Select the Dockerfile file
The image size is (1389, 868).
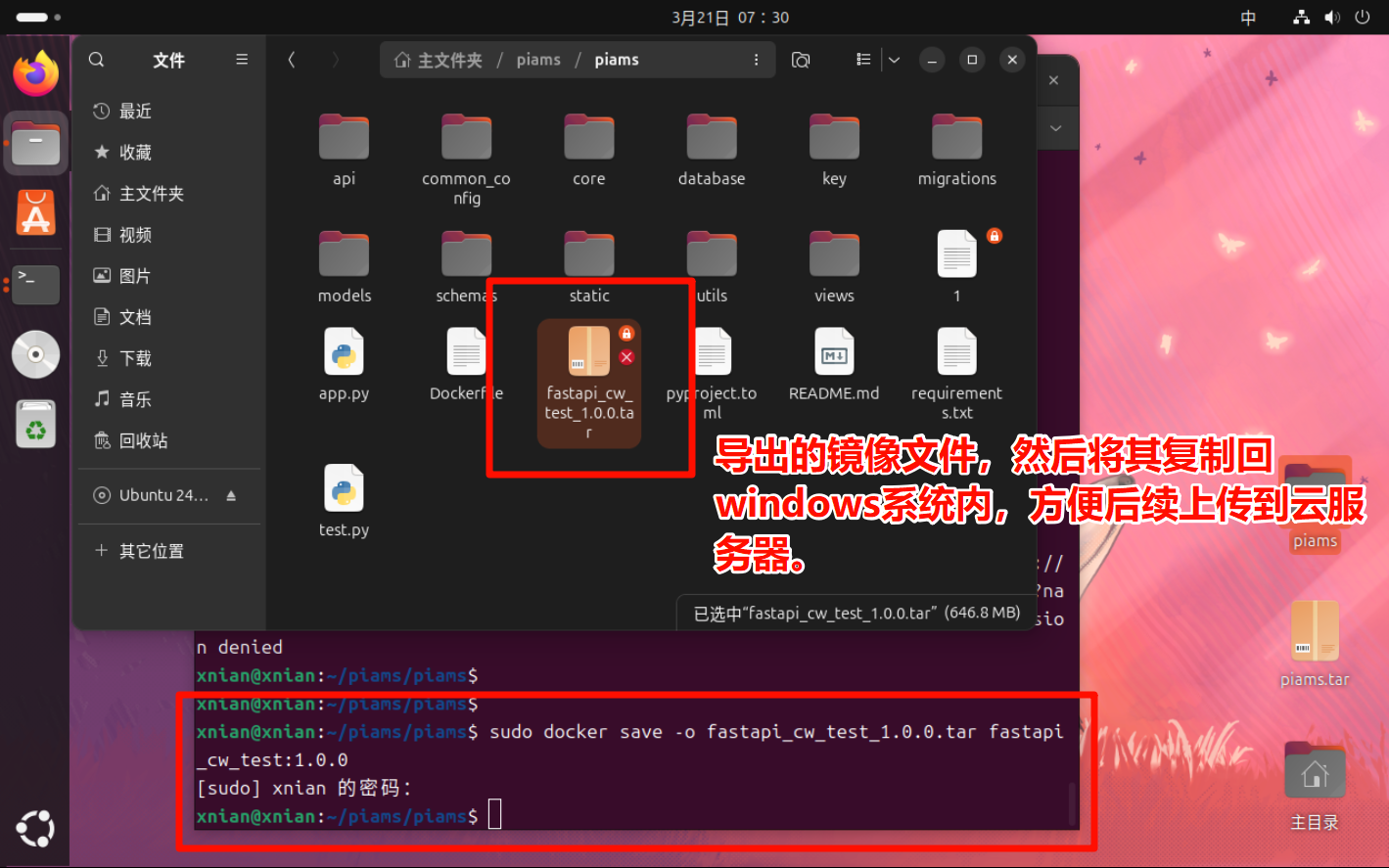(466, 364)
